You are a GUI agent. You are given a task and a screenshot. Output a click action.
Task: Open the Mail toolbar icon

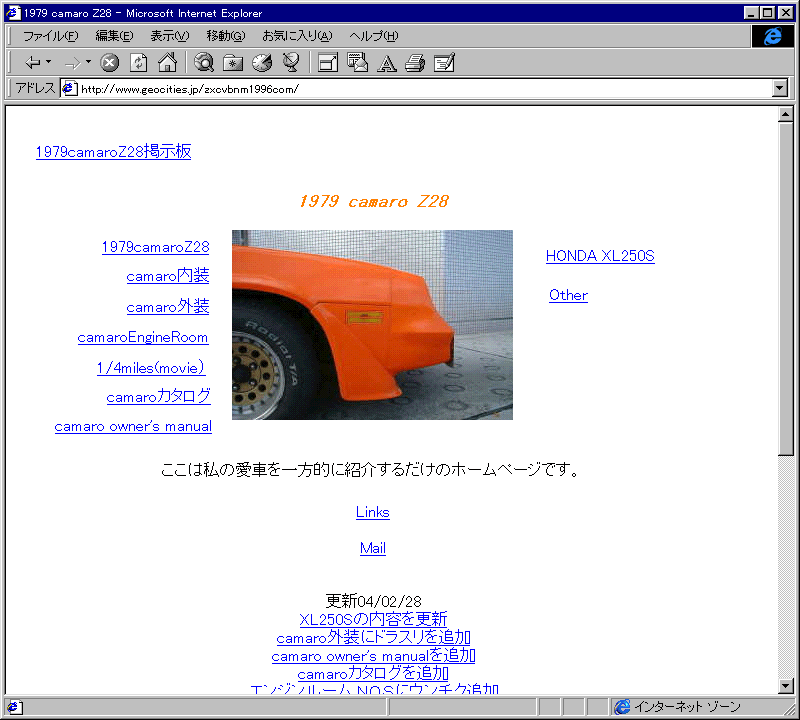point(357,63)
